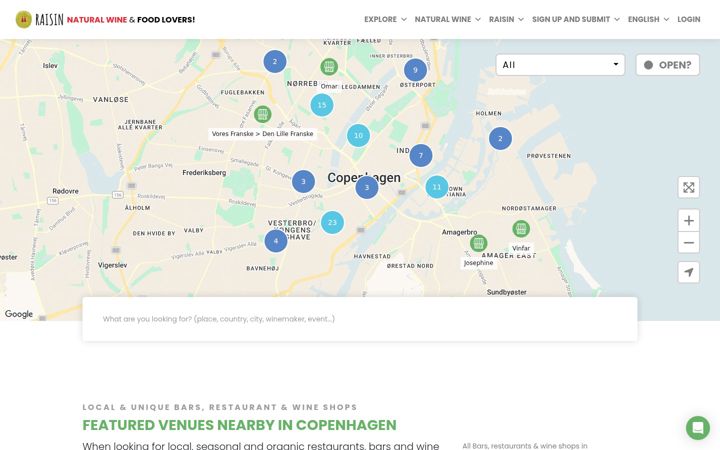Open the cluster with 23 venues
Image resolution: width=720 pixels, height=450 pixels.
pyautogui.click(x=332, y=222)
